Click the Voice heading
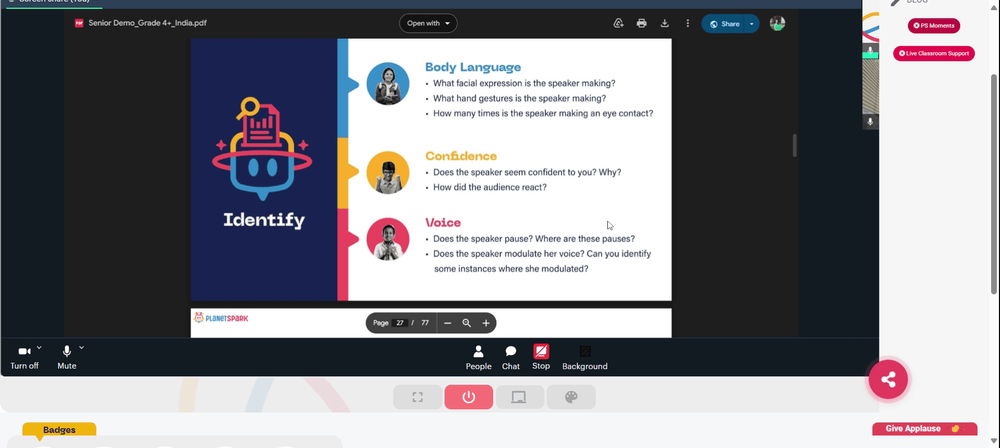The height and width of the screenshot is (448, 1000). coord(443,223)
